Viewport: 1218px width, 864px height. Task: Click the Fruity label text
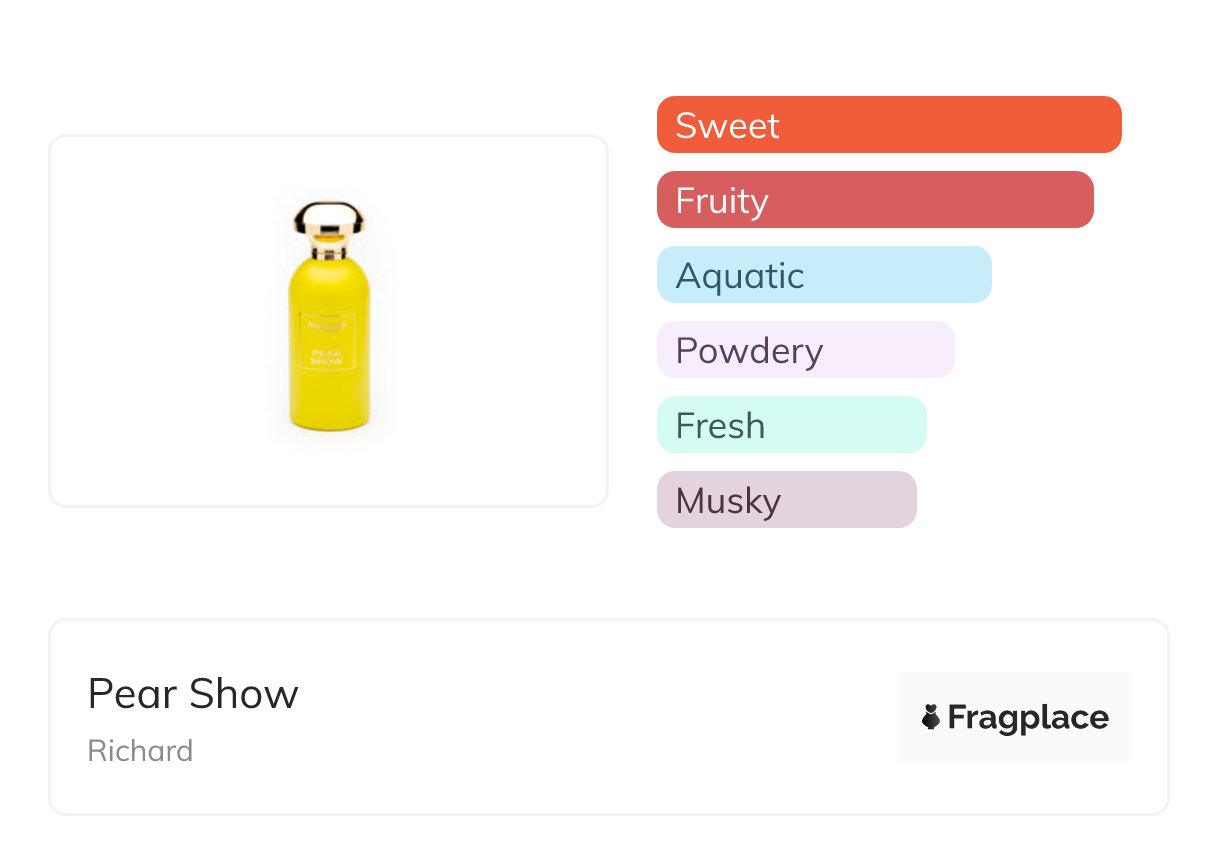(x=722, y=201)
